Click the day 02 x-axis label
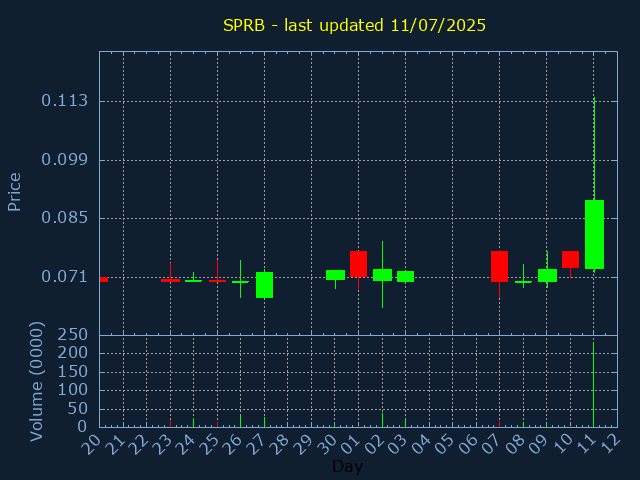Viewport: 640px width, 480px height. [x=373, y=444]
